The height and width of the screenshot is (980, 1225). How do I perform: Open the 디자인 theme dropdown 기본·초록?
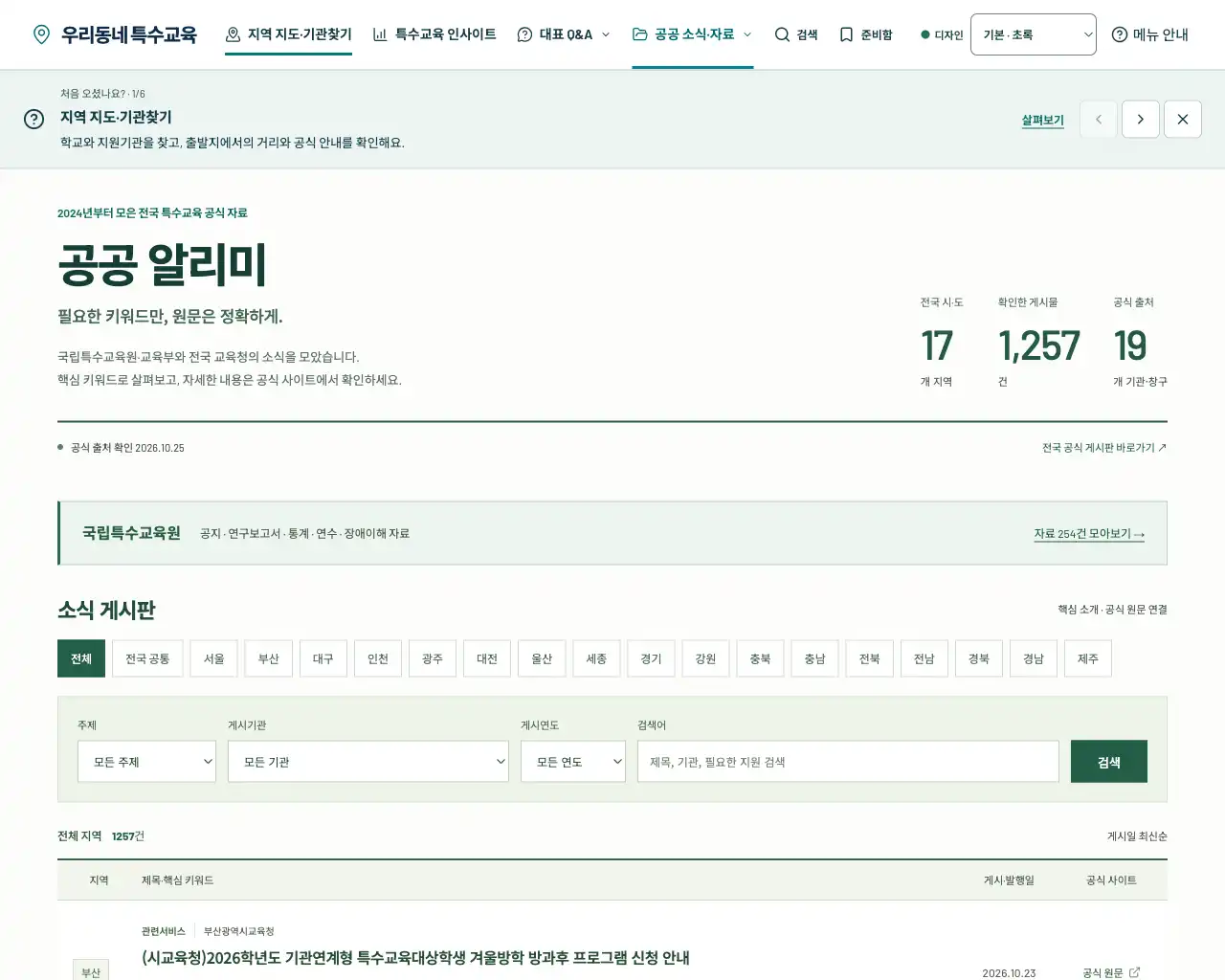click(x=1034, y=34)
